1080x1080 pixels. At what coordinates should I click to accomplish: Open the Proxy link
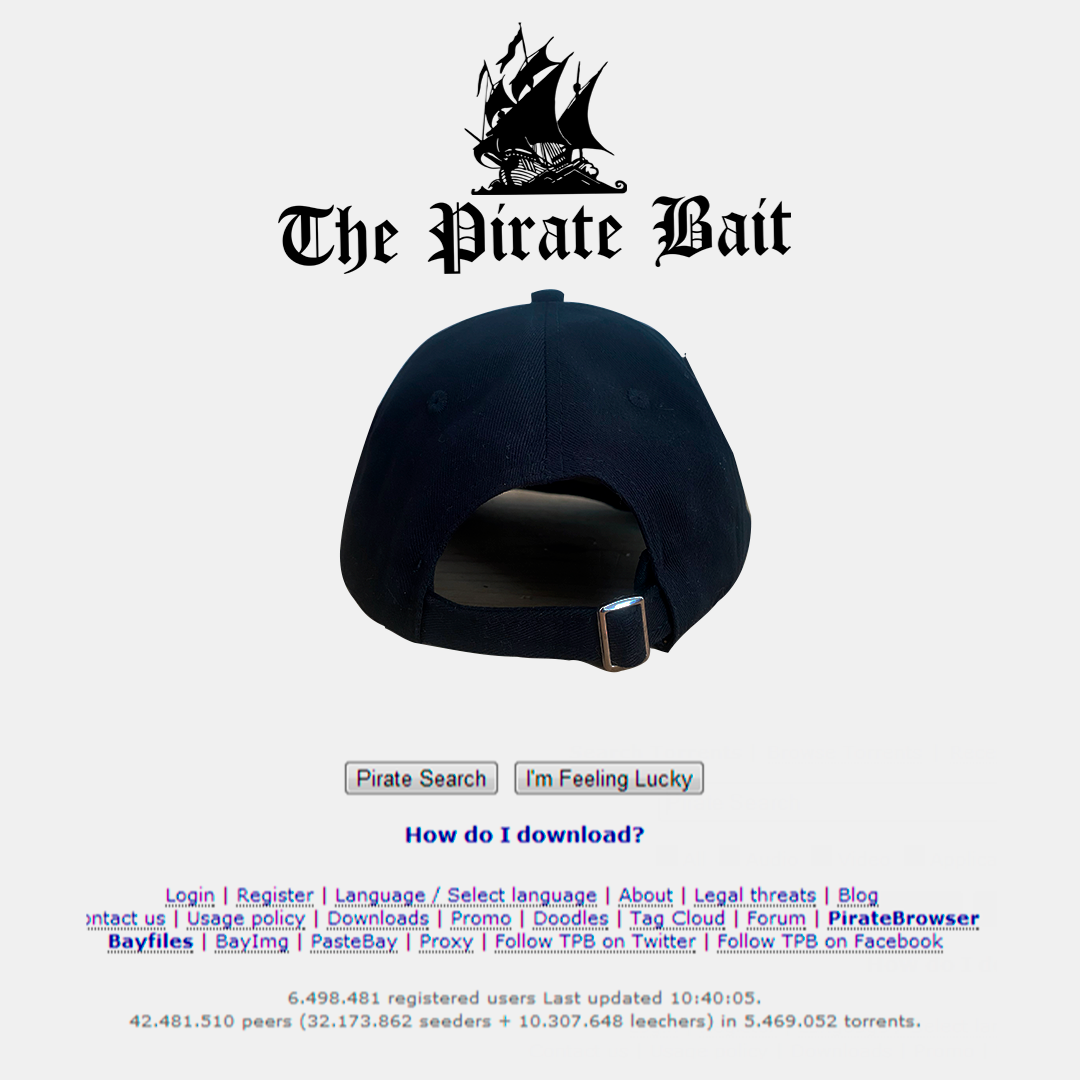pos(446,942)
